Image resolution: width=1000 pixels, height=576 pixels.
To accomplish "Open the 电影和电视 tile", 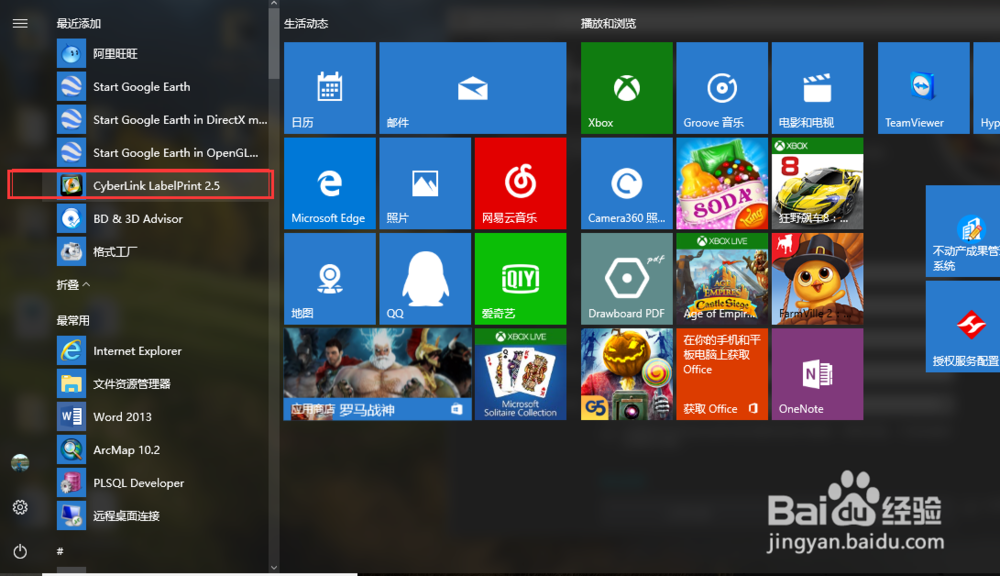I will pos(818,88).
